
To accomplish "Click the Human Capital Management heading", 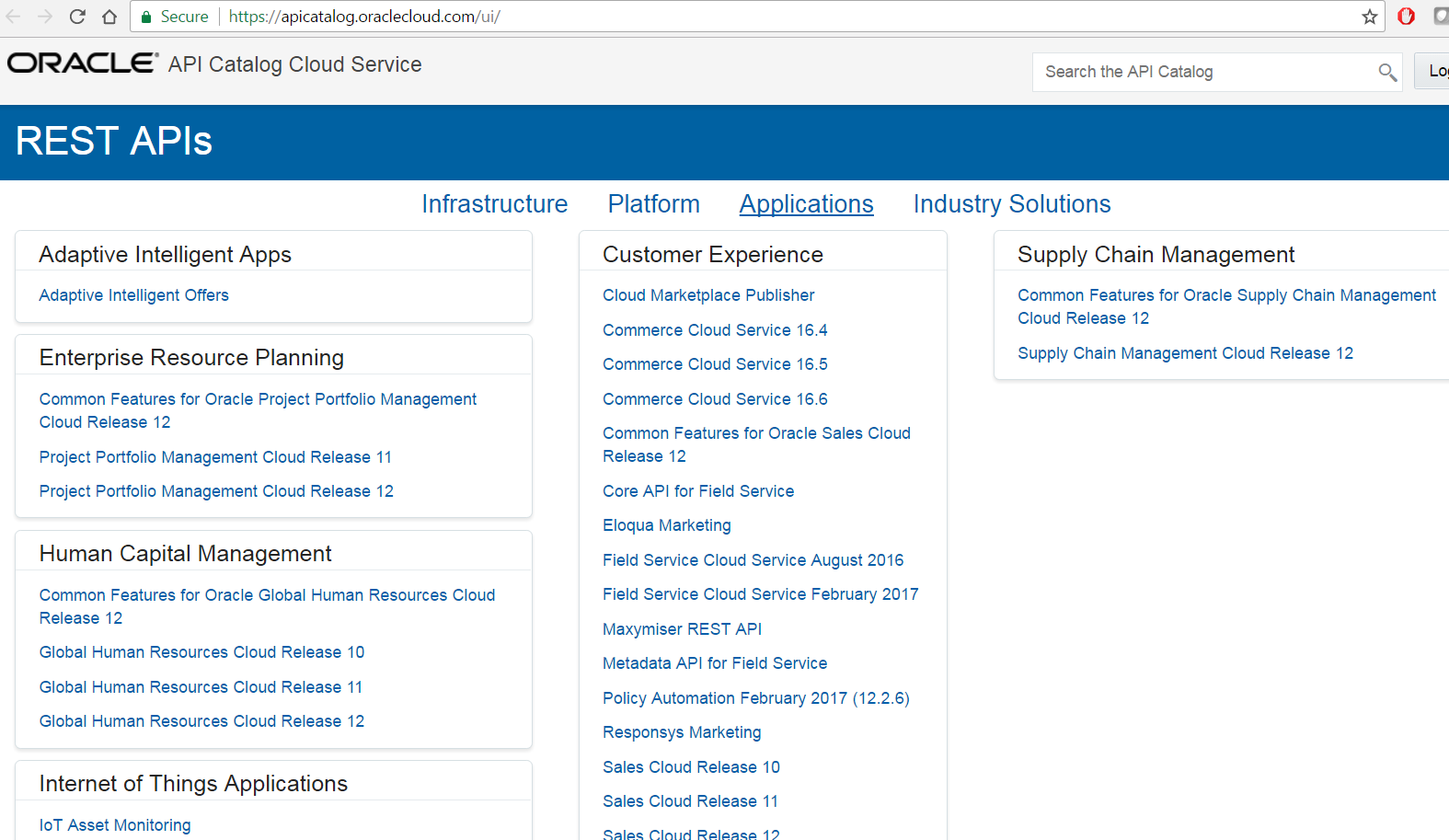I will (x=185, y=554).
